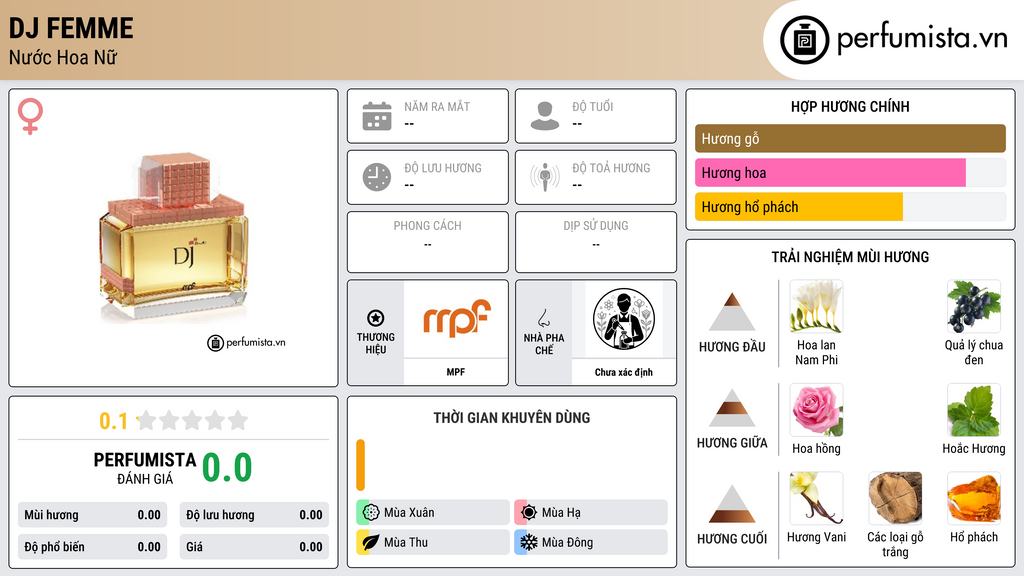
Task: Click the pink Hương hoa accord bar
Action: (x=830, y=172)
